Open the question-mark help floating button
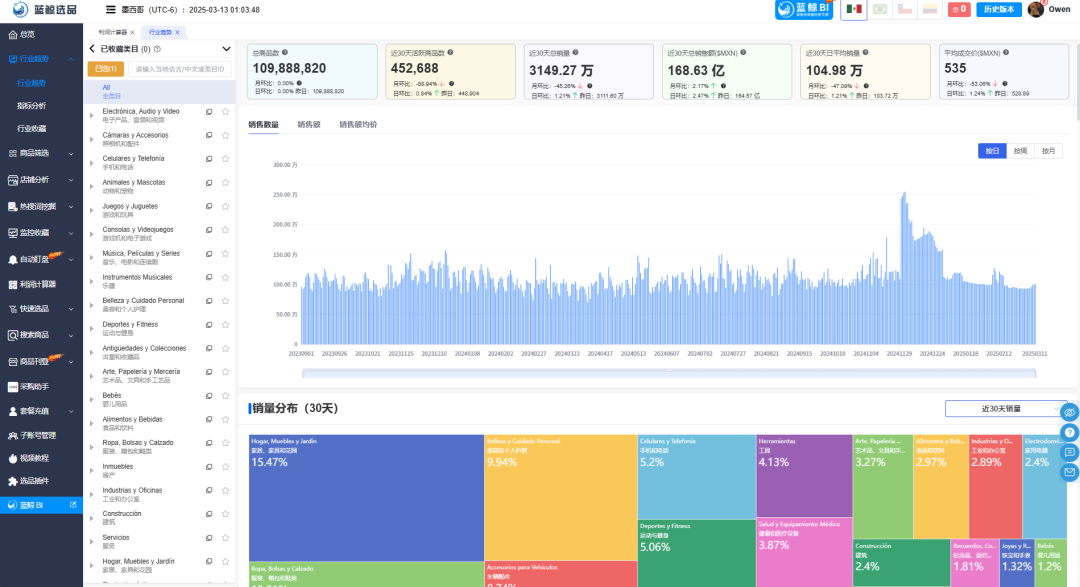Viewport: 1080px width, 587px height. [x=1069, y=433]
